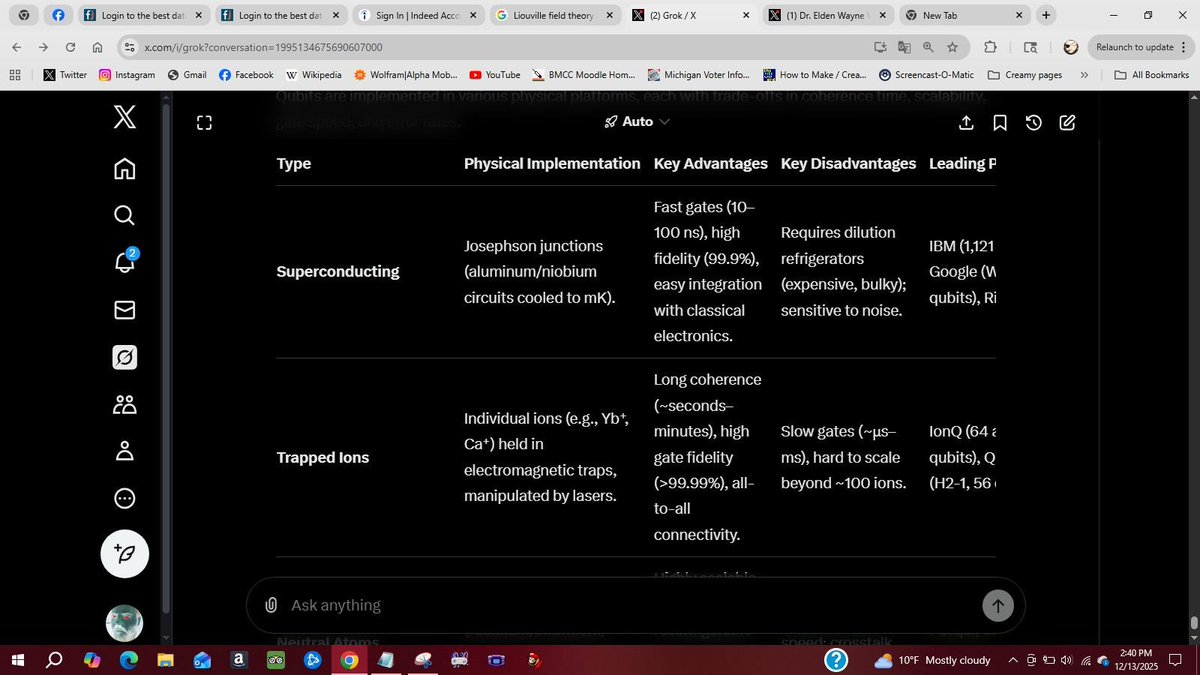Toggle Grok fullscreen expand icon
This screenshot has height=675, width=1200.
204,122
